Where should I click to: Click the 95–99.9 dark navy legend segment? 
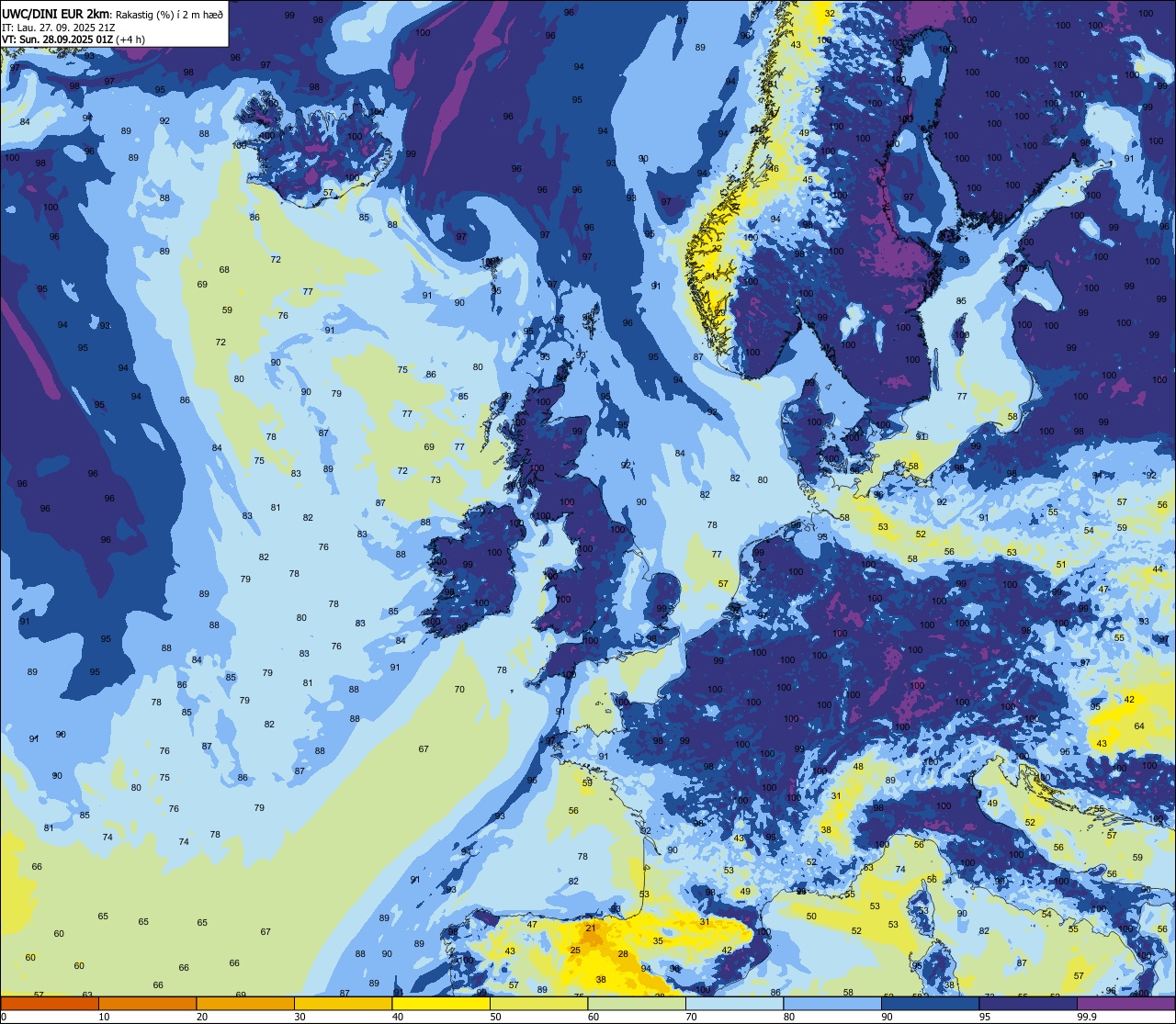[x=1027, y=1003]
